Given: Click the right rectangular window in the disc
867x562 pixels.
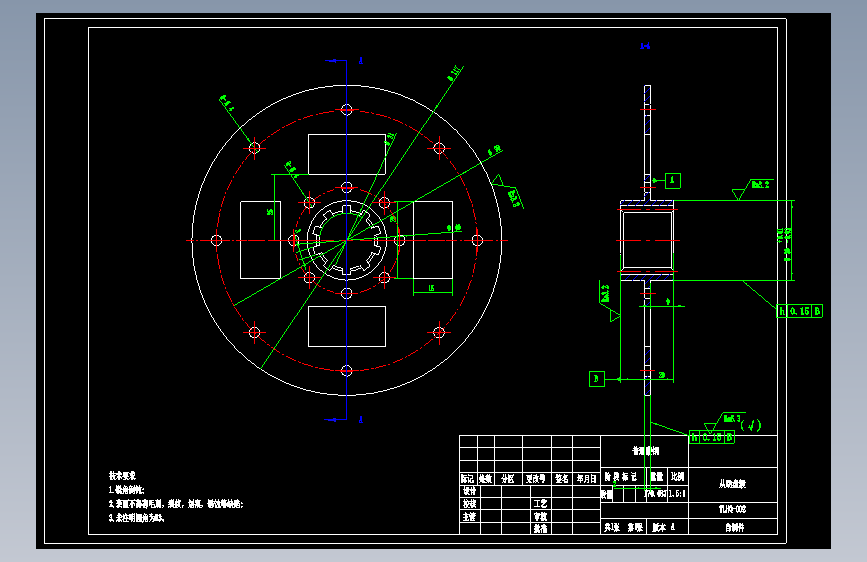Looking at the screenshot, I should click(x=433, y=240).
